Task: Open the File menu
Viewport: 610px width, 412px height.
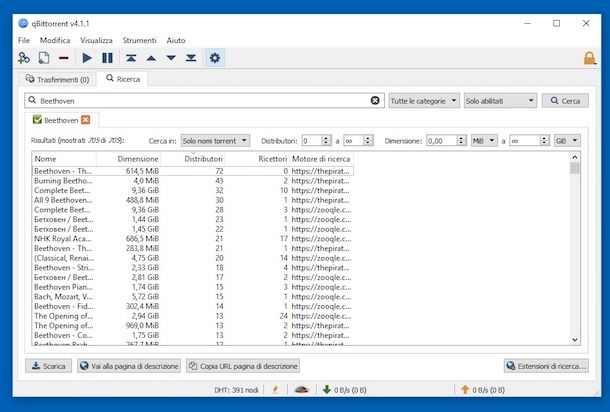Action: tap(24, 40)
